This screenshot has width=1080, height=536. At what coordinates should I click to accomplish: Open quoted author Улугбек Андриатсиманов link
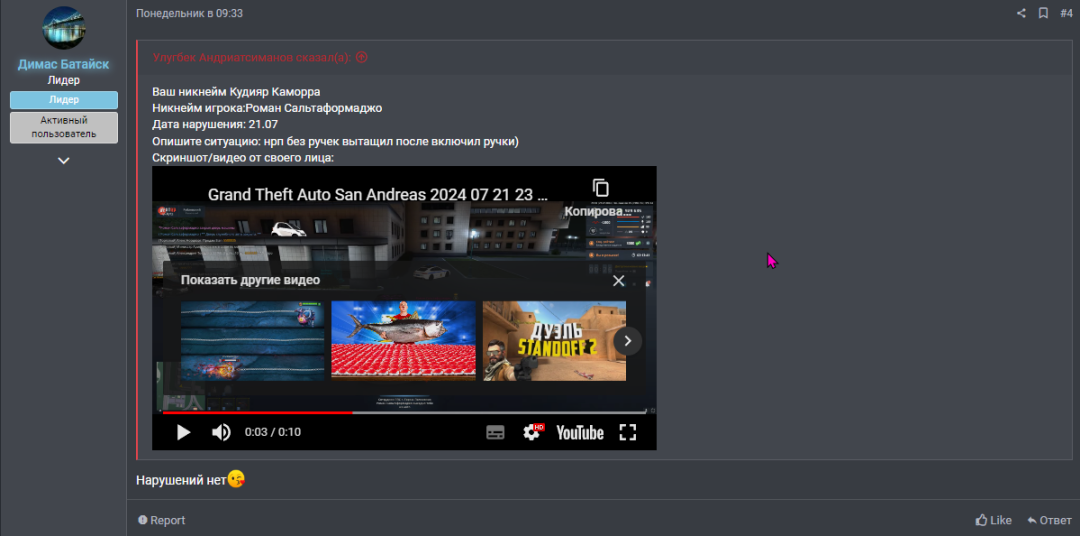(251, 57)
